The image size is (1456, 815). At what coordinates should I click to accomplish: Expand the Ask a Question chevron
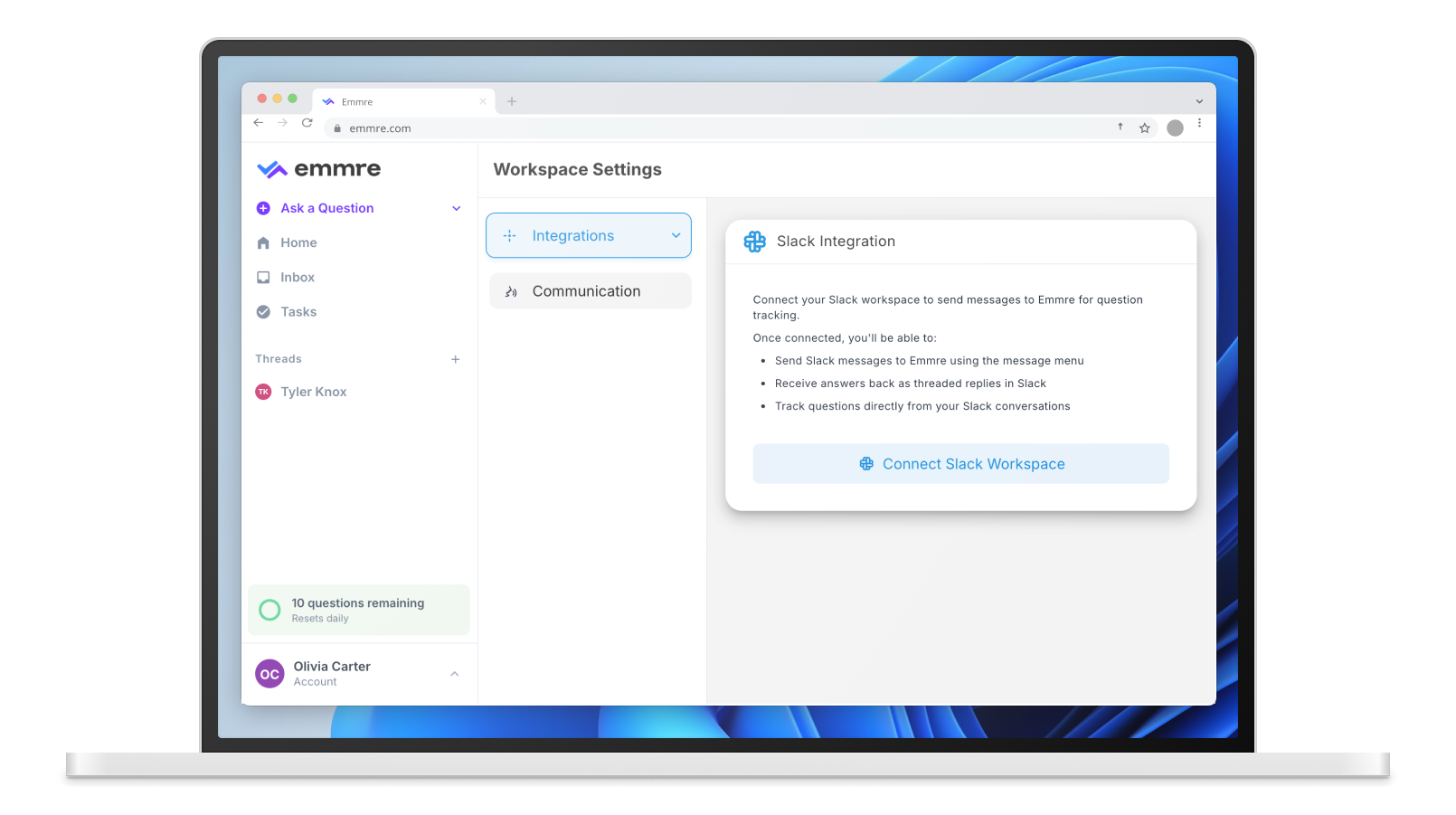457,208
